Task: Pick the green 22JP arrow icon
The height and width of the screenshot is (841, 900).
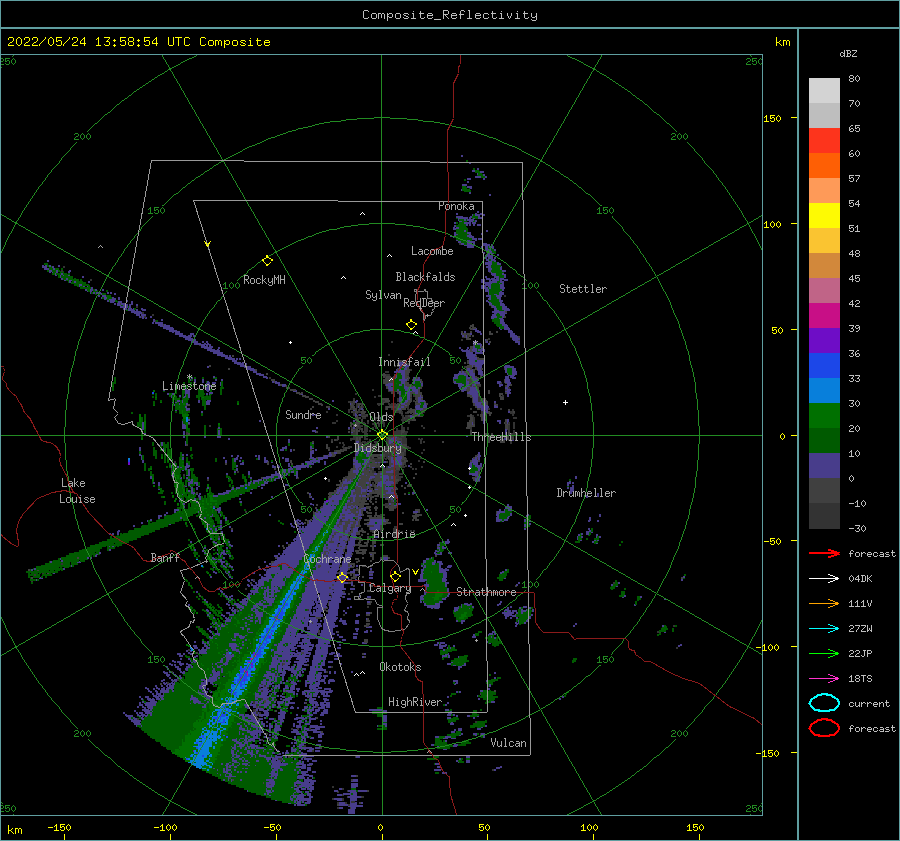Action: coord(824,653)
